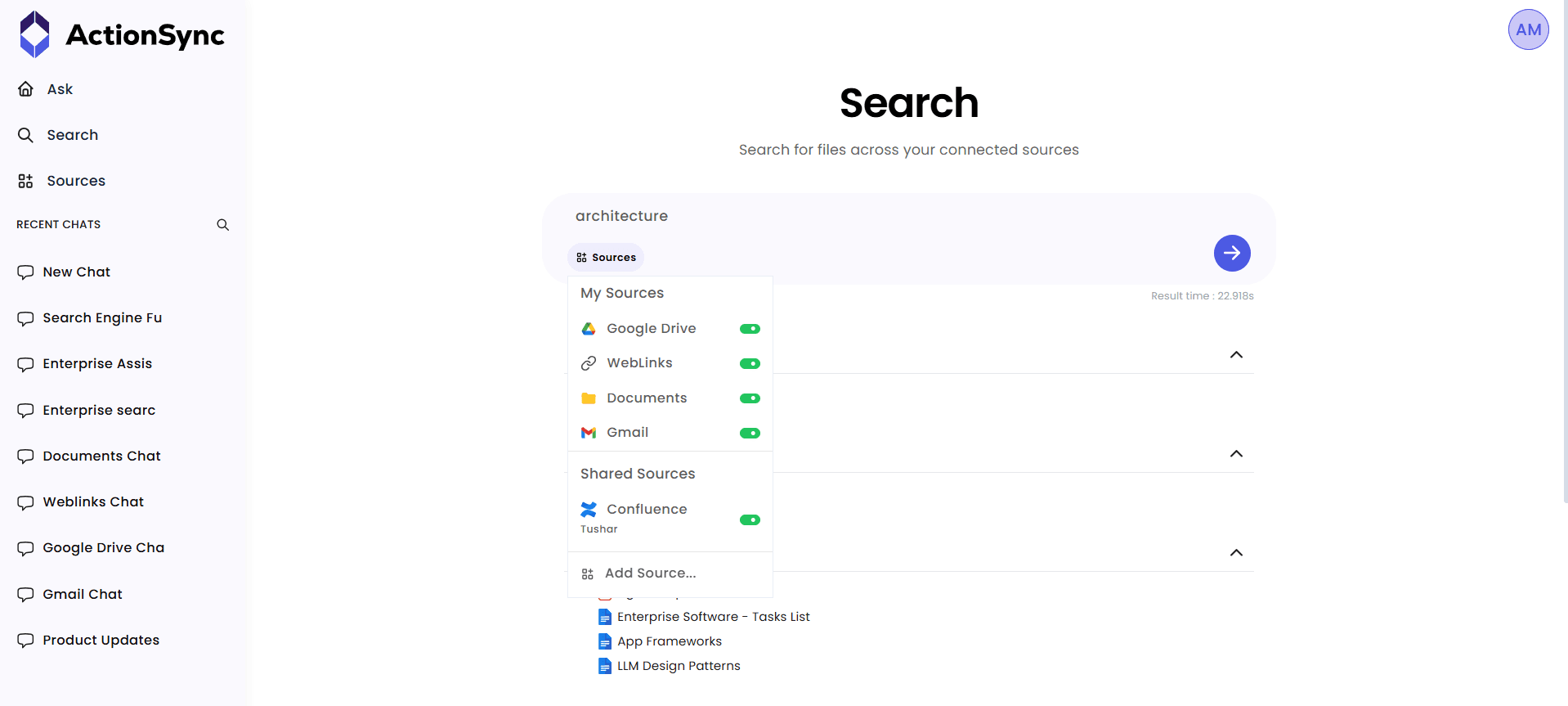Viewport: 1568px width, 706px height.
Task: Click the Confluence source icon
Action: (x=589, y=510)
